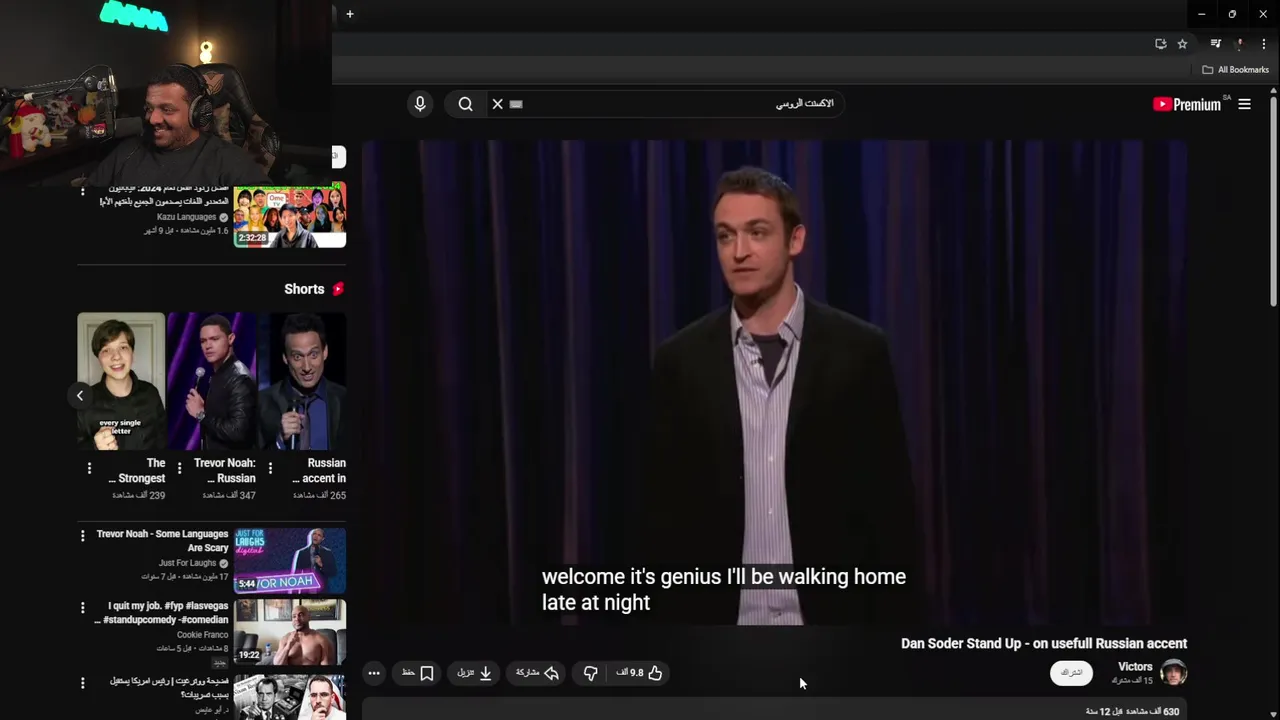Viewport: 1280px width, 720px height.
Task: Open the Victors channel avatar
Action: pyautogui.click(x=1173, y=672)
